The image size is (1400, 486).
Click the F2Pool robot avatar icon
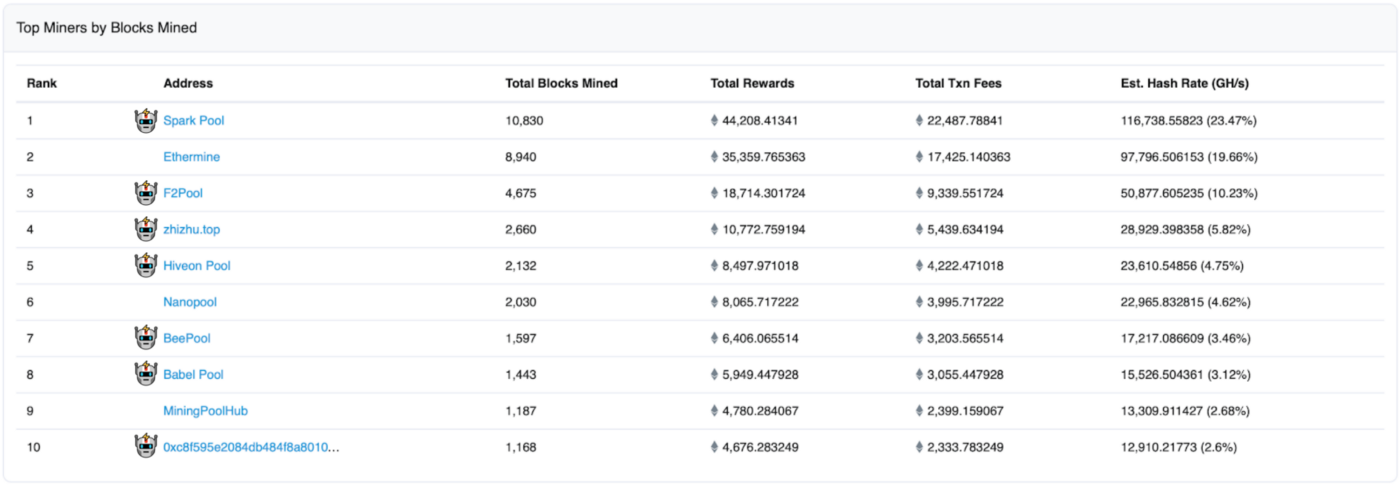[x=147, y=192]
